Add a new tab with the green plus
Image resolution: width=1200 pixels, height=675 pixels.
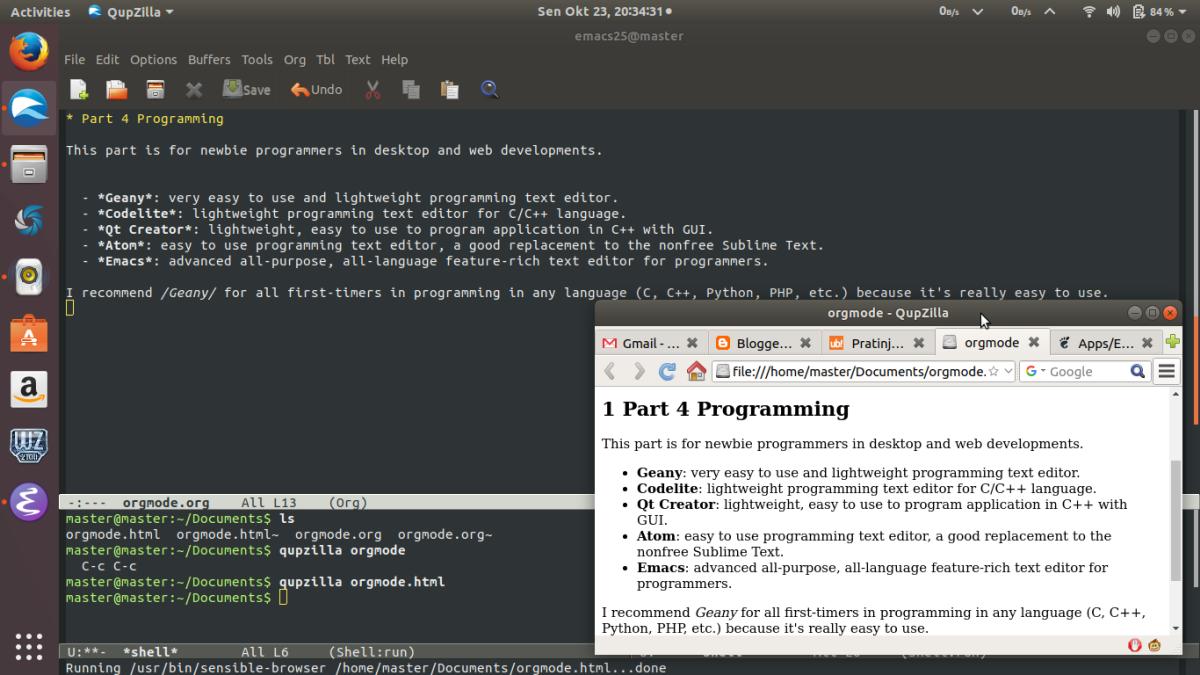(1173, 342)
